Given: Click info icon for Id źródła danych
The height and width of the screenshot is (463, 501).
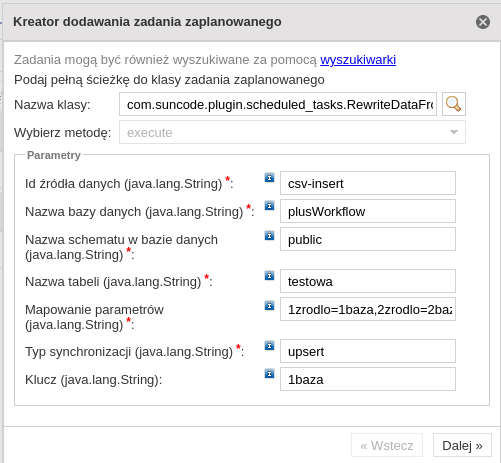Looking at the screenshot, I should [x=269, y=177].
